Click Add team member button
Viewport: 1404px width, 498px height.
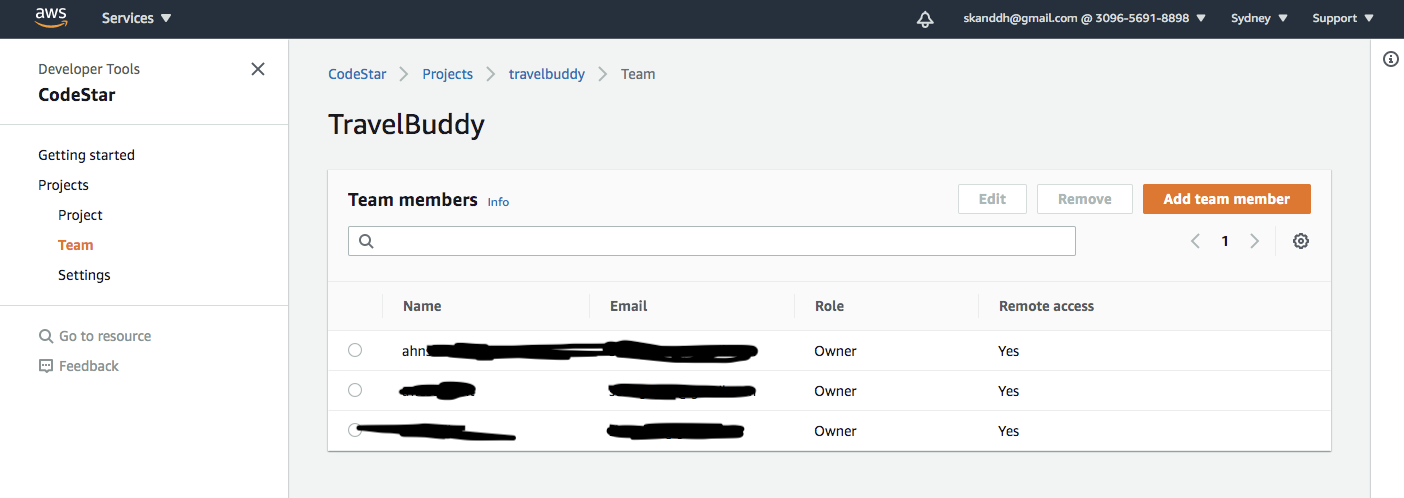click(1227, 199)
